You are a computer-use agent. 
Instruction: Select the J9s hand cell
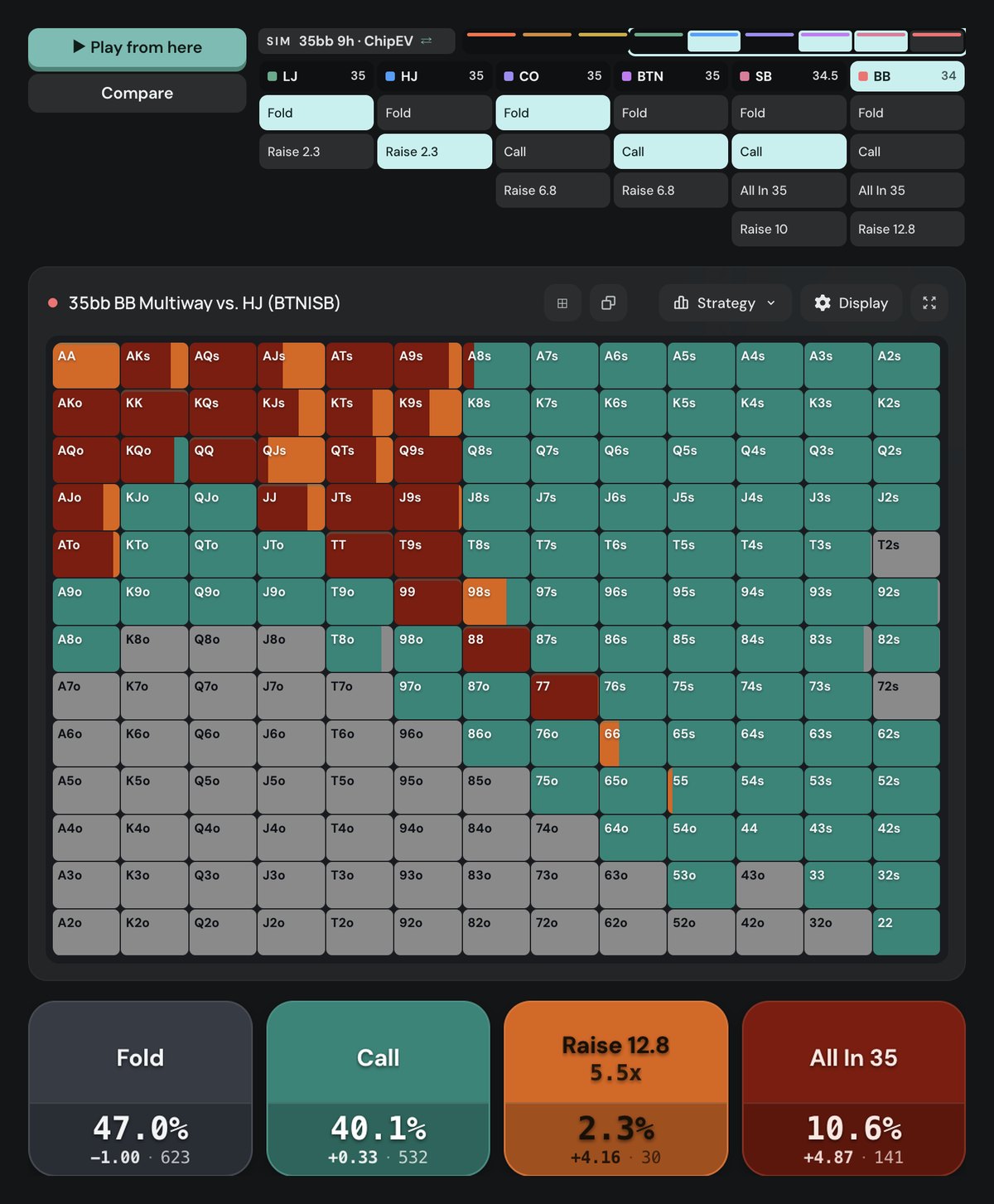[427, 507]
